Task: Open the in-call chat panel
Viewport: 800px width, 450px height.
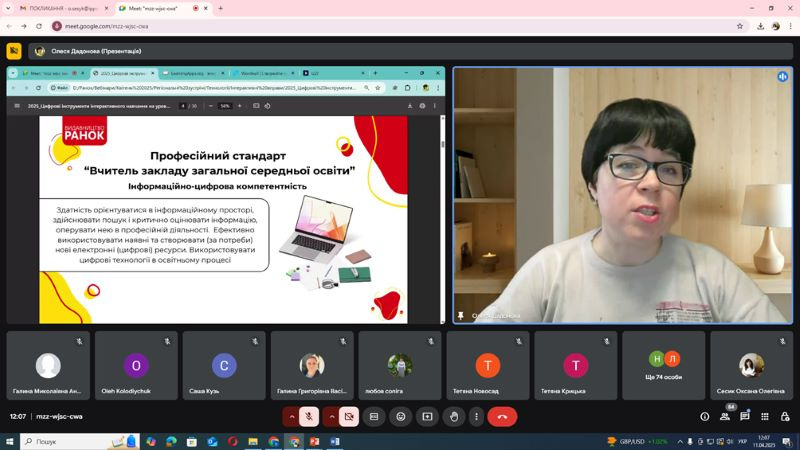Action: tap(744, 417)
